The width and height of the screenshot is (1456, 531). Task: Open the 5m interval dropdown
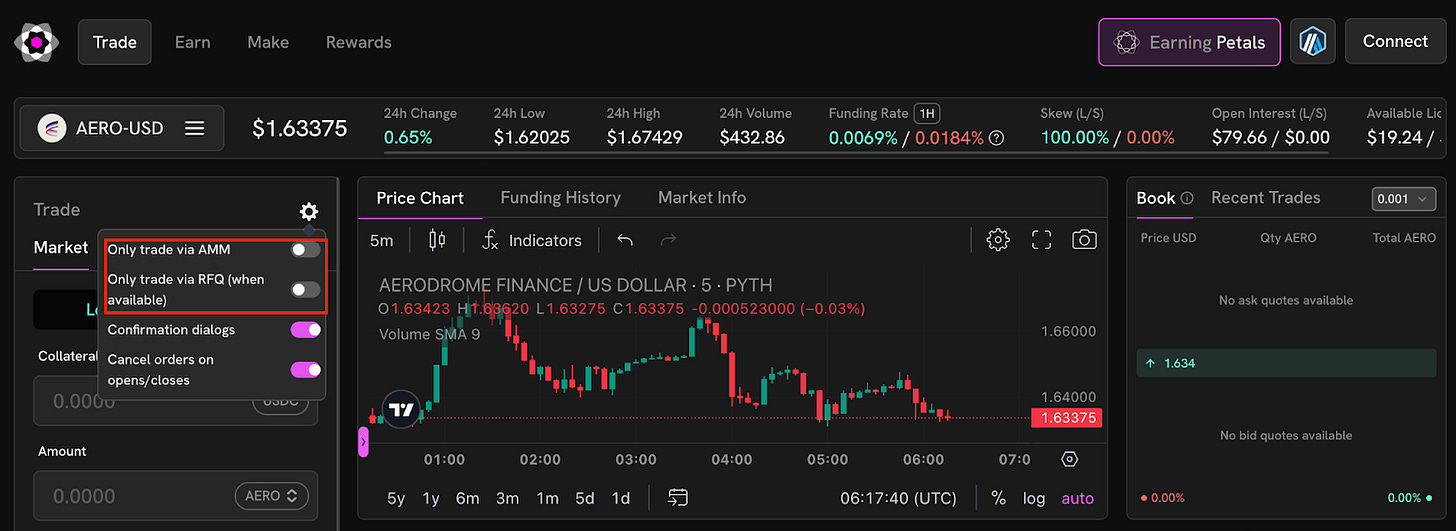[382, 240]
